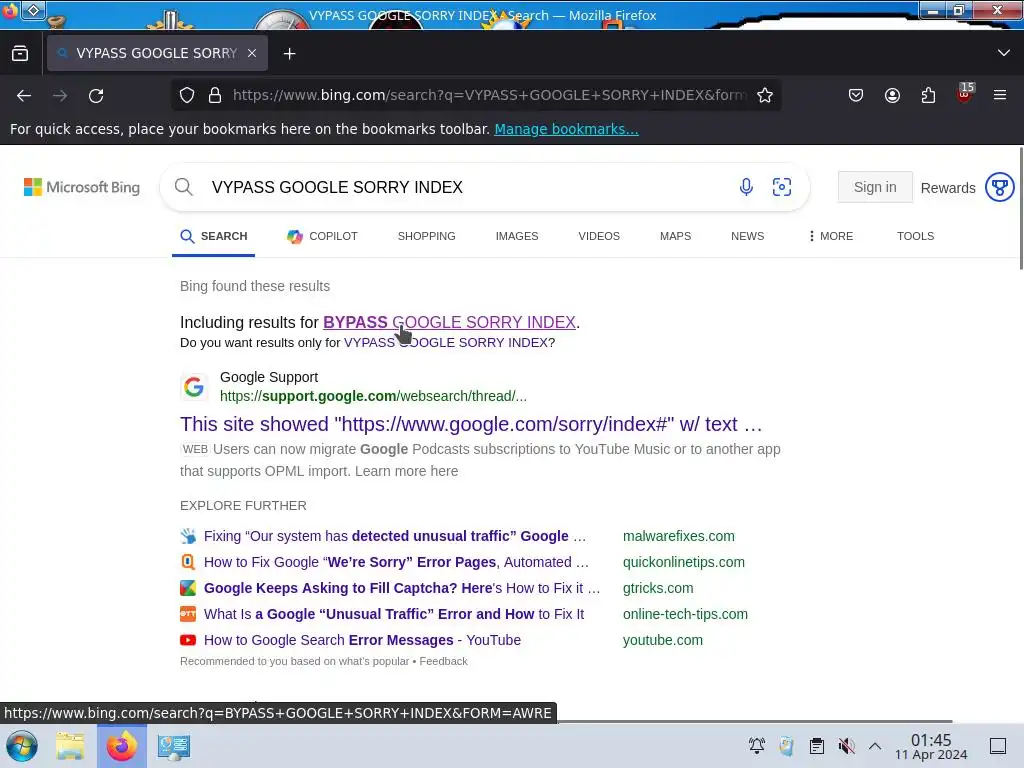
Task: Reload the current page
Action: pos(96,95)
